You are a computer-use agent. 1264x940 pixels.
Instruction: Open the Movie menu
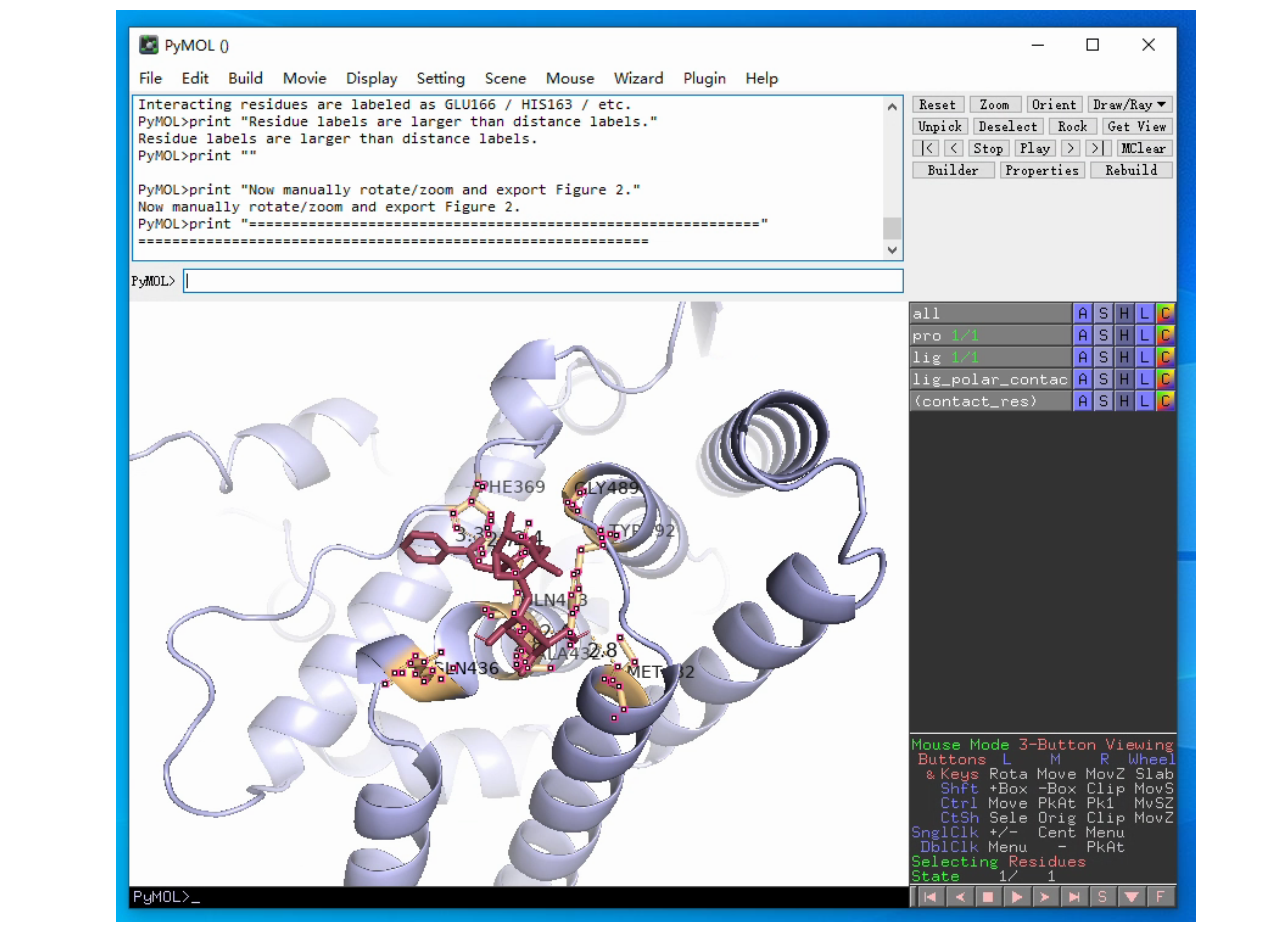pyautogui.click(x=304, y=78)
